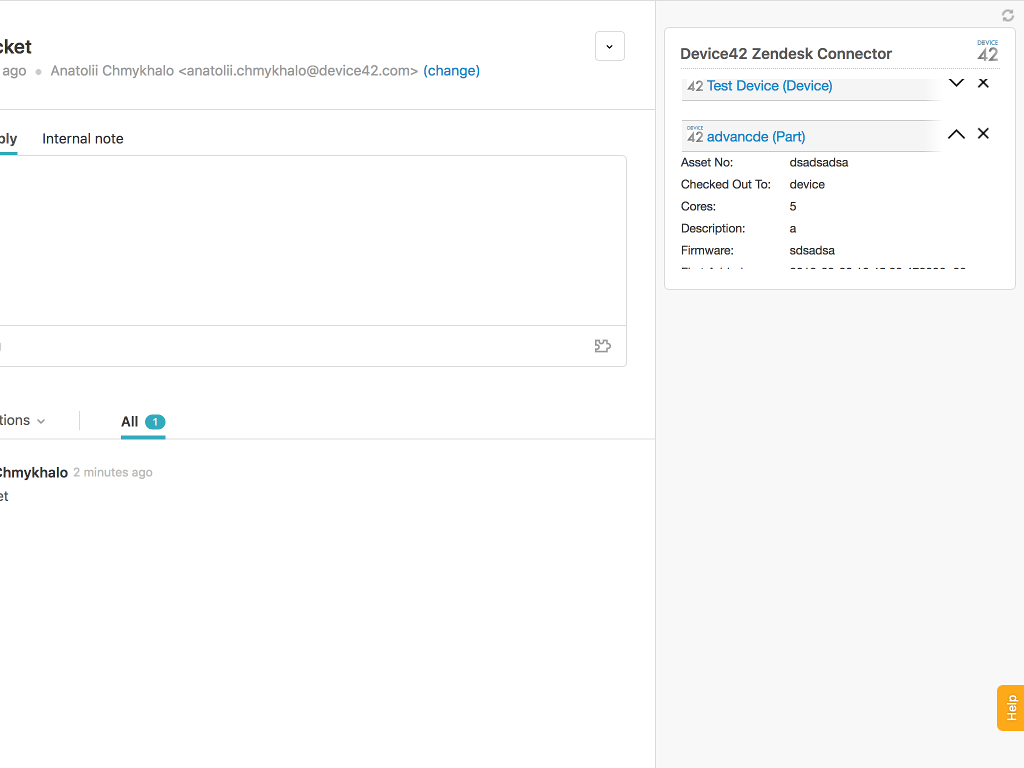Image resolution: width=1024 pixels, height=768 pixels.
Task: Open the advancde (Part) link
Action: [756, 137]
